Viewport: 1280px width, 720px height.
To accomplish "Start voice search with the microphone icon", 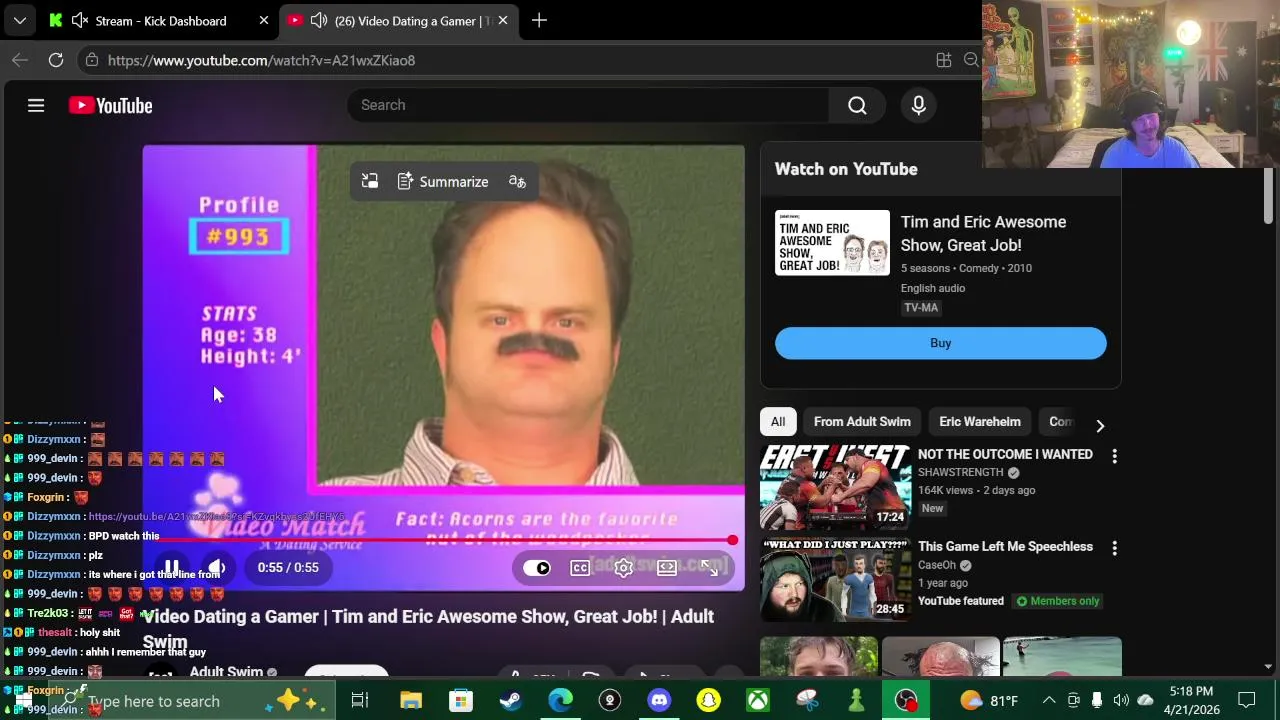I will pos(918,105).
